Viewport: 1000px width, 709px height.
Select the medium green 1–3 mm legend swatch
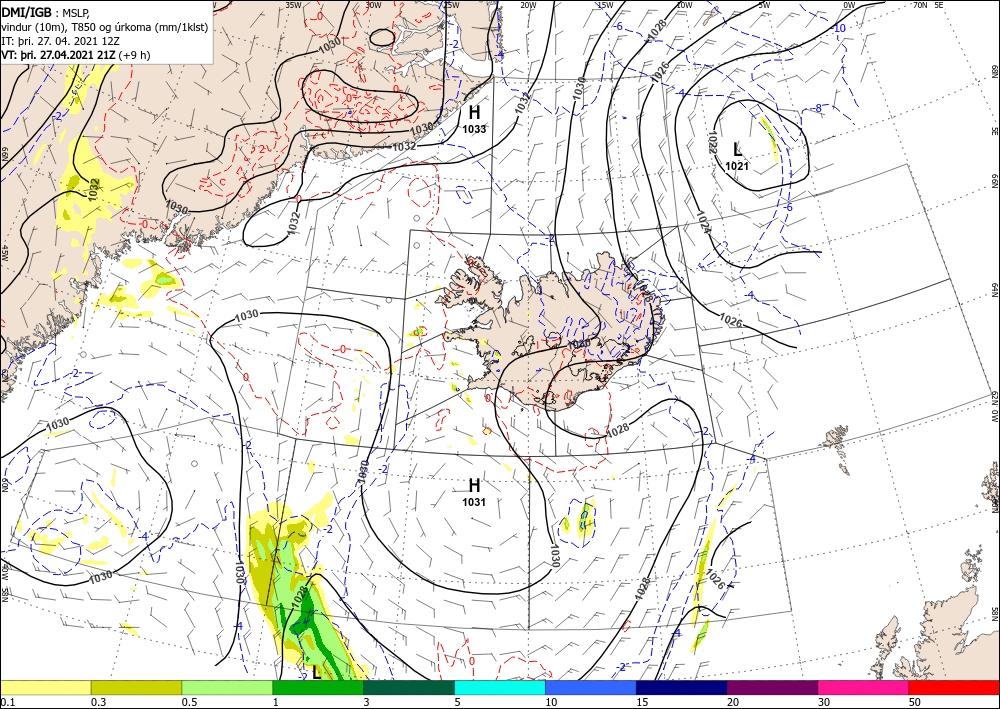318,687
